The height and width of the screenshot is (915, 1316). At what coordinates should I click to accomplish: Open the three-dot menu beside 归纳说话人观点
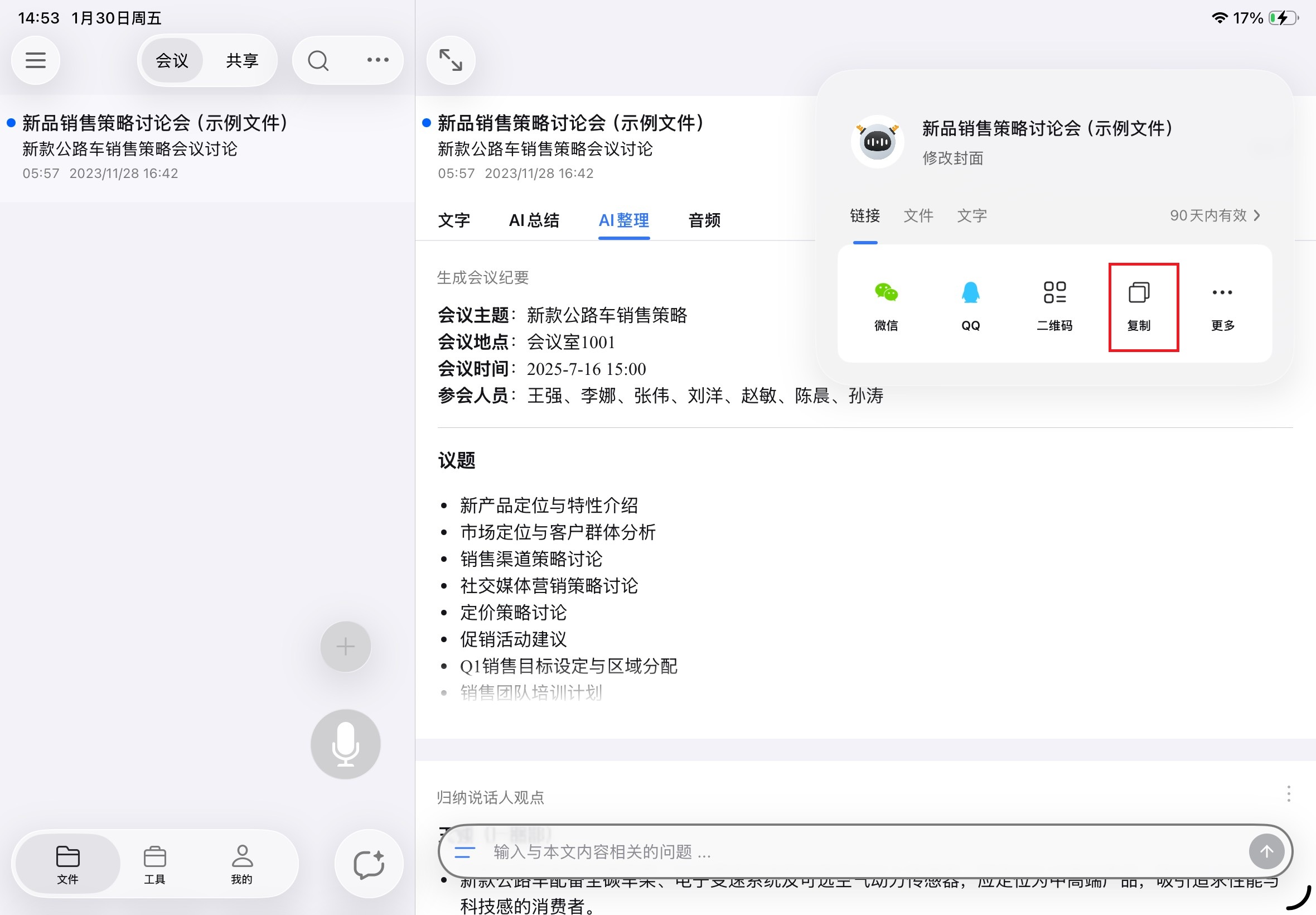tap(1287, 794)
